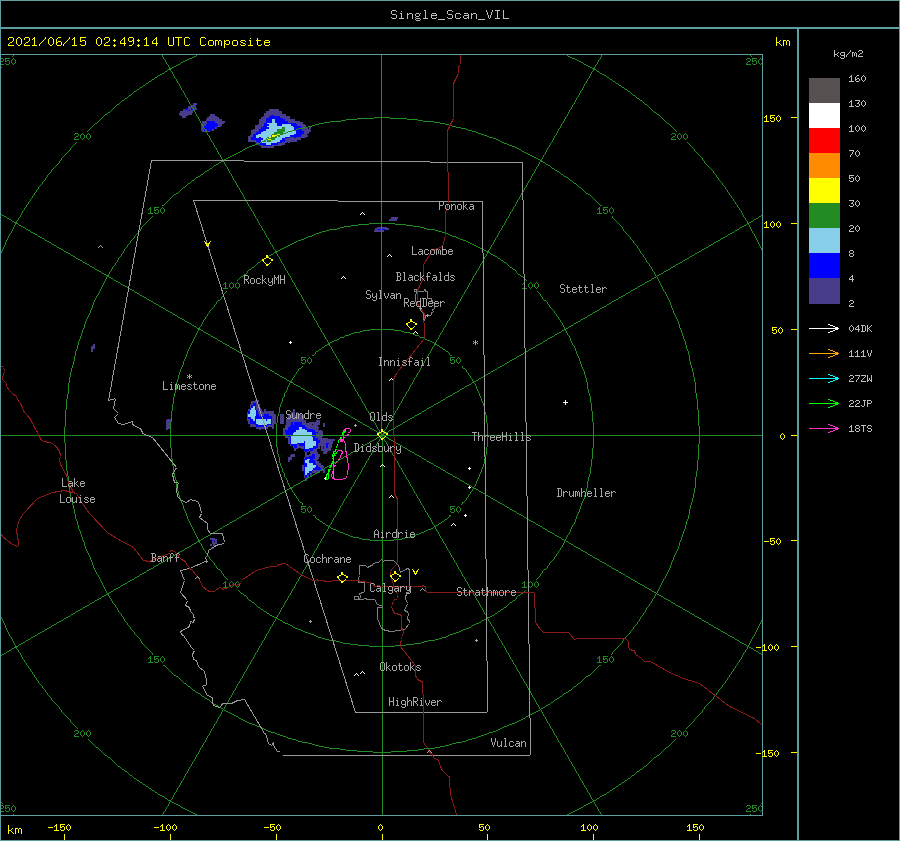The image size is (900, 841).
Task: Click the yellow diamond marker below RedDeer
Action: click(x=411, y=324)
